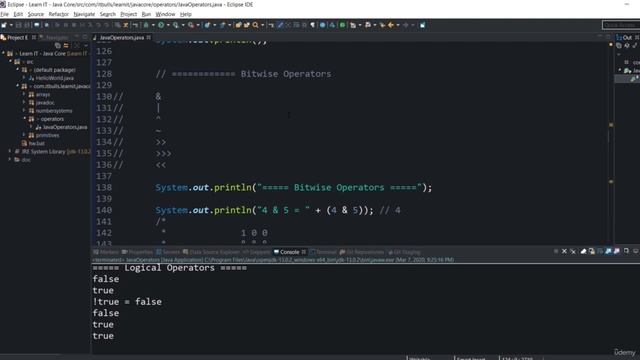Open the Navigate menu
640x360 pixels.
(x=84, y=14)
